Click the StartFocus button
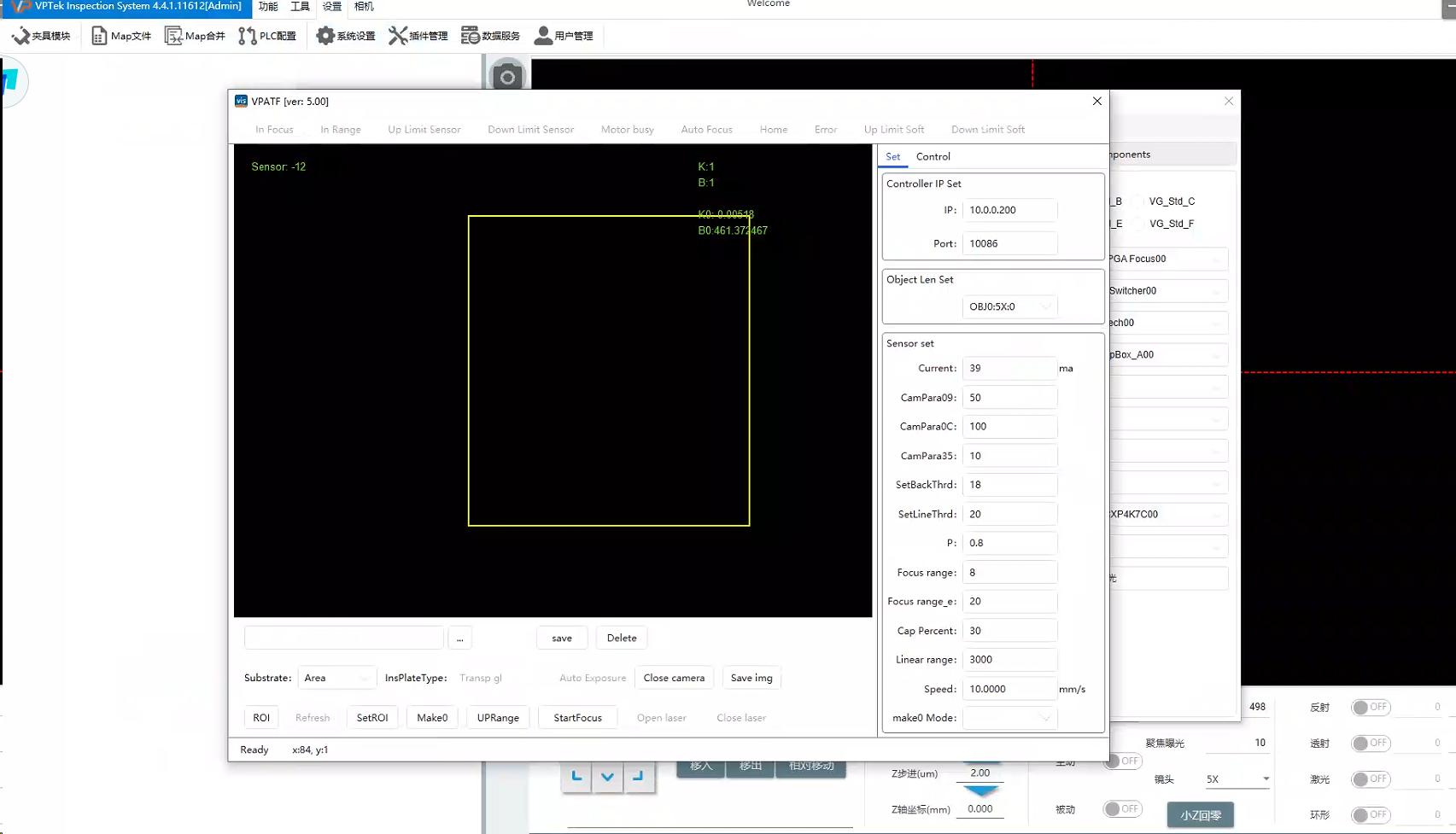 pyautogui.click(x=577, y=718)
